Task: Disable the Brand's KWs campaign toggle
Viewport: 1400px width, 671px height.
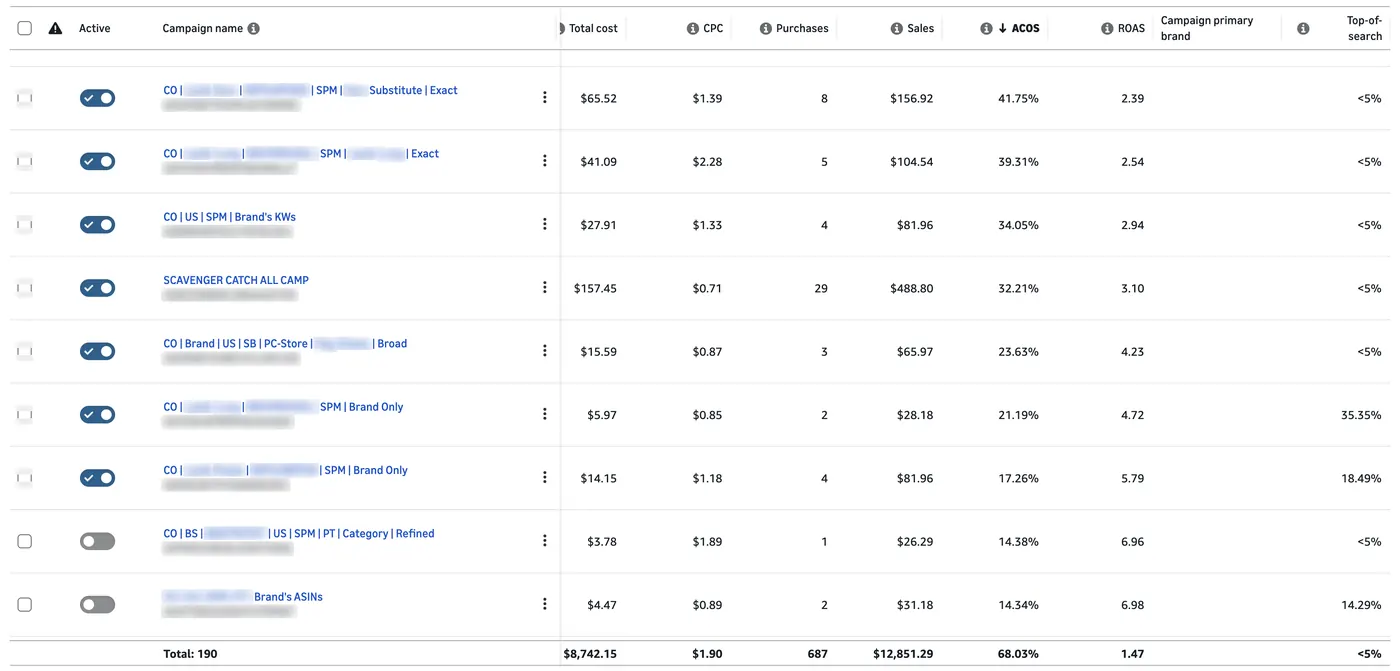Action: coord(97,224)
